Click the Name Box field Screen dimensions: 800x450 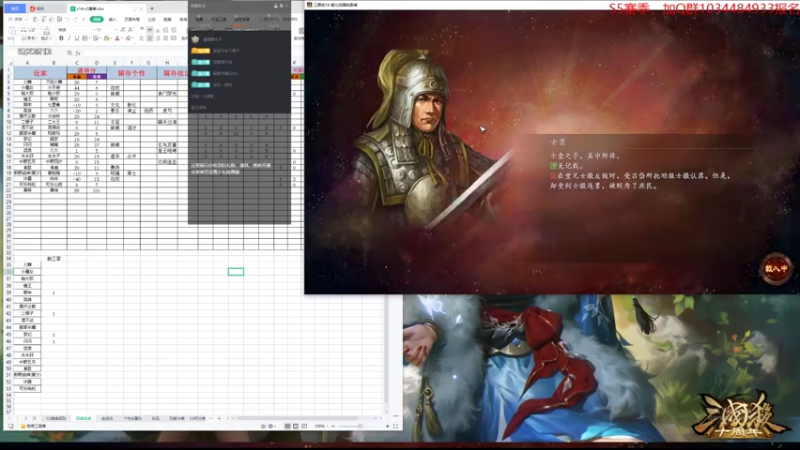[35, 52]
